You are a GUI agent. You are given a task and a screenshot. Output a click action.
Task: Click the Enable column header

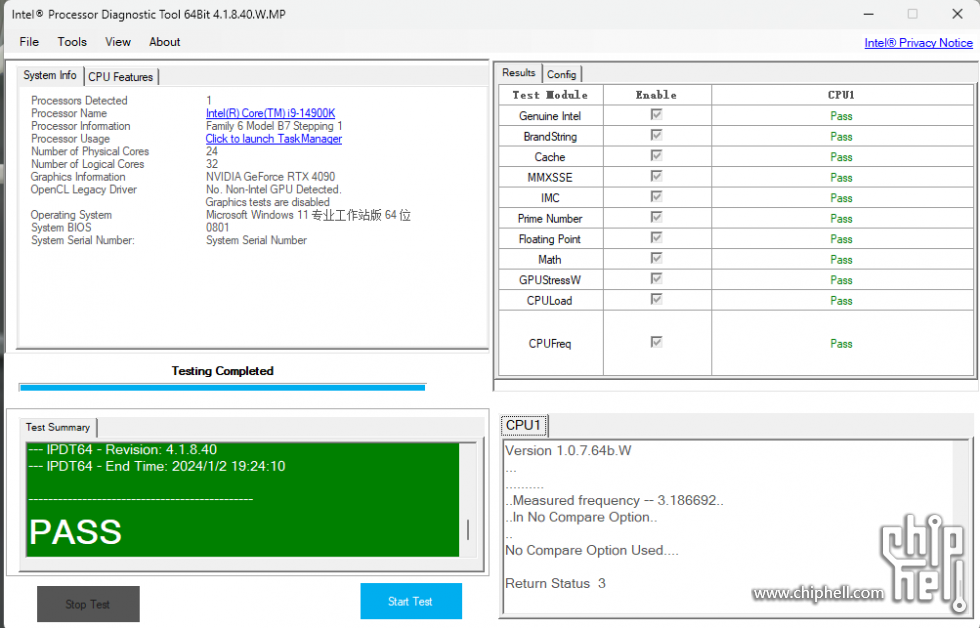pyautogui.click(x=656, y=95)
